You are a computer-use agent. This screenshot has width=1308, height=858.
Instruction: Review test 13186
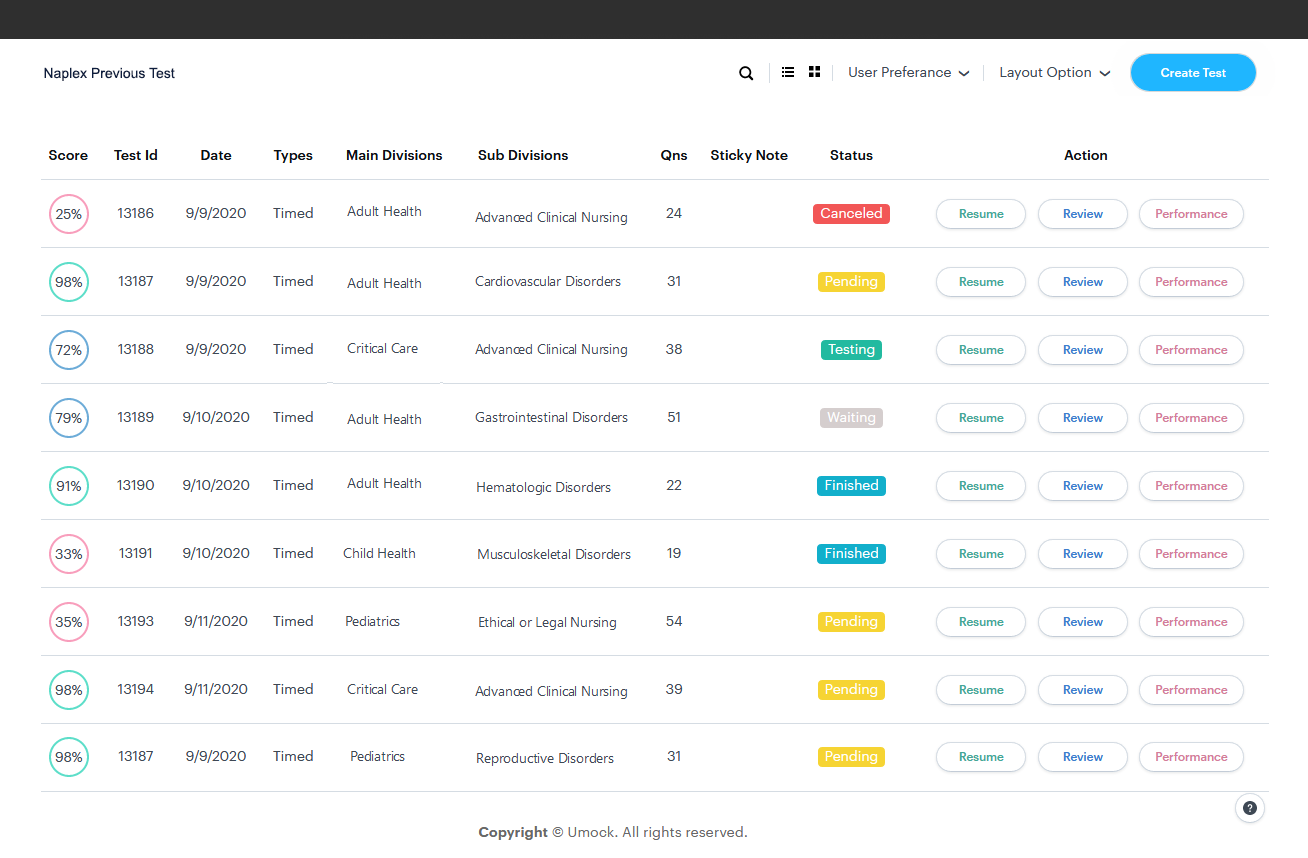(x=1083, y=214)
